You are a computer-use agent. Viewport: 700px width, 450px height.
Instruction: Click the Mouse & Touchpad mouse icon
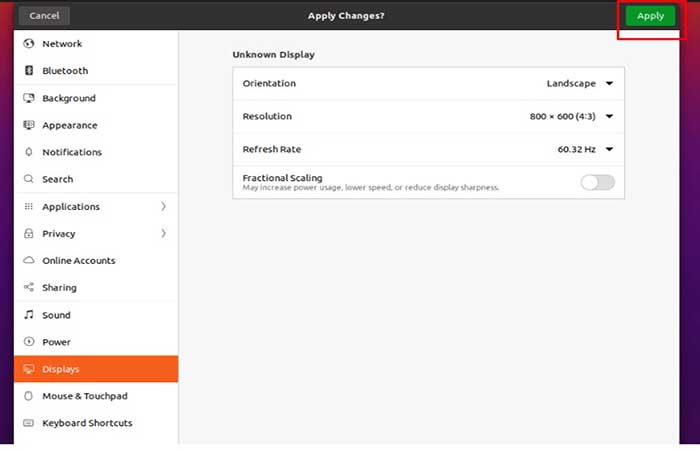[29, 396]
